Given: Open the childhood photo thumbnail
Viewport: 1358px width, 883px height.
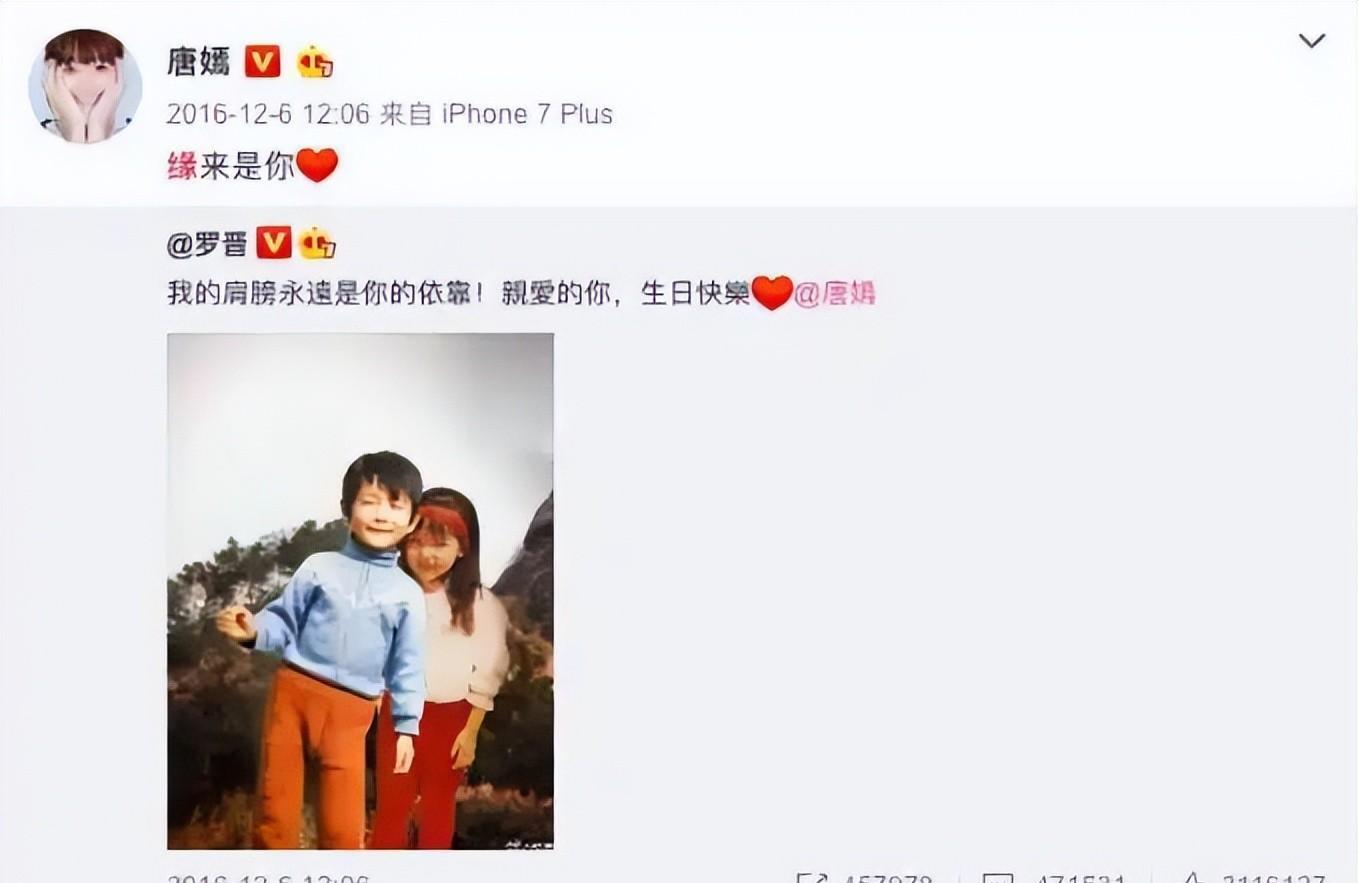Looking at the screenshot, I should (360, 591).
